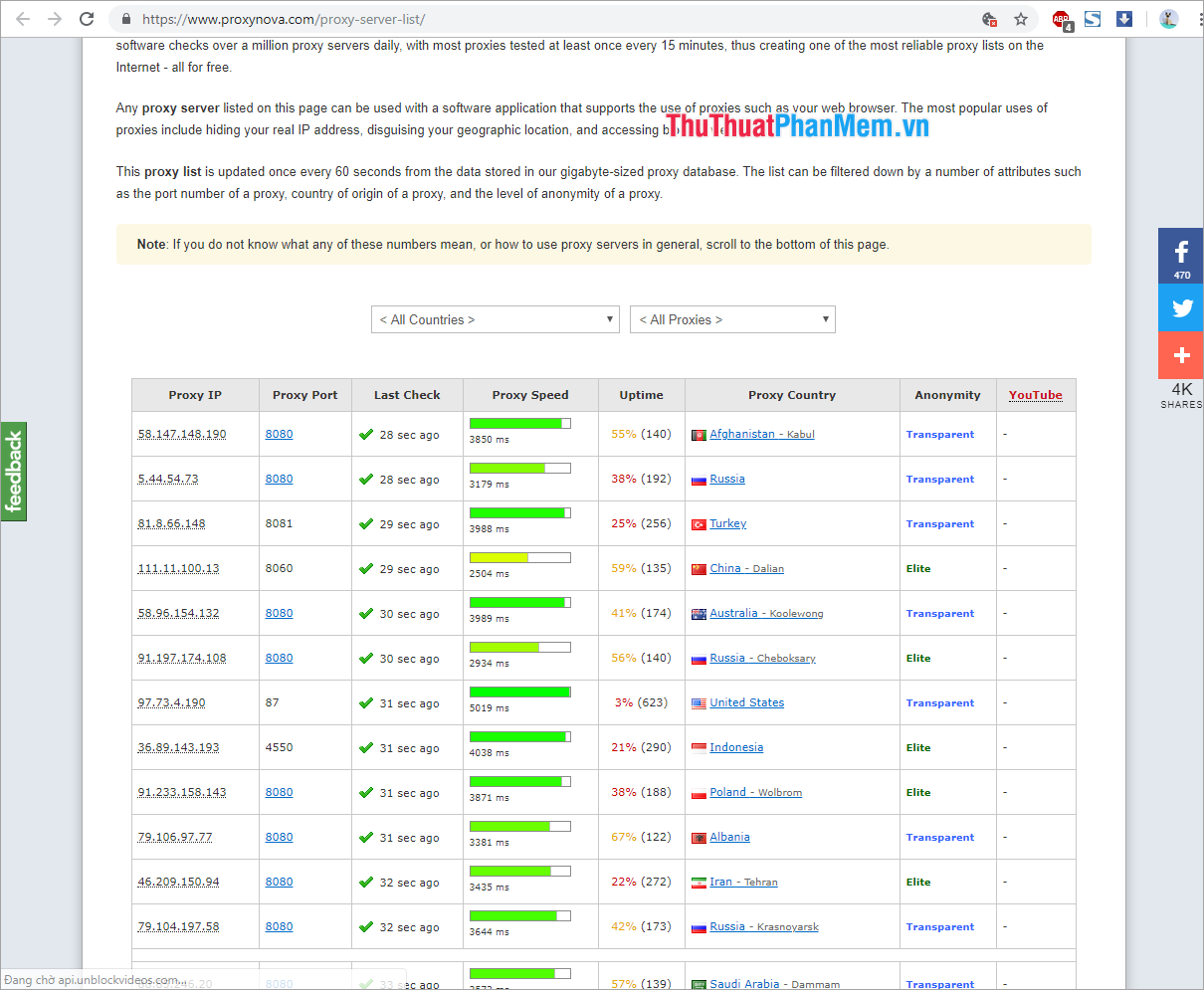Viewport: 1204px width, 990px height.
Task: Open the AdBlock extension icon
Action: (x=1061, y=19)
